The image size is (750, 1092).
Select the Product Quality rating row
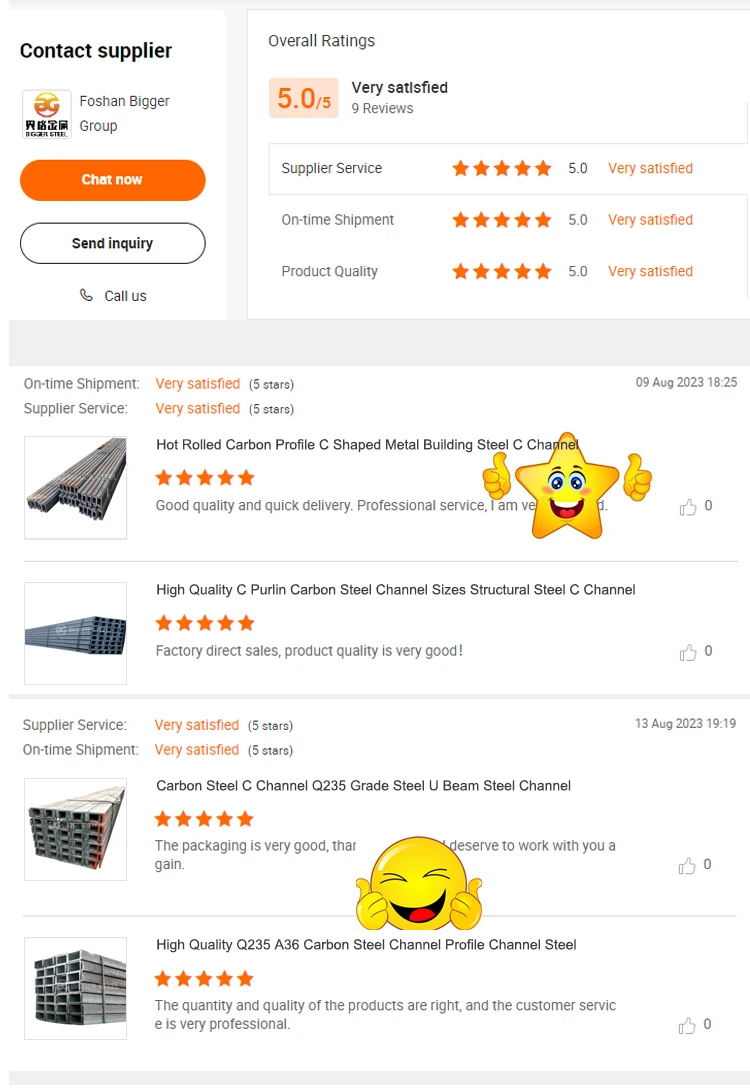click(508, 272)
